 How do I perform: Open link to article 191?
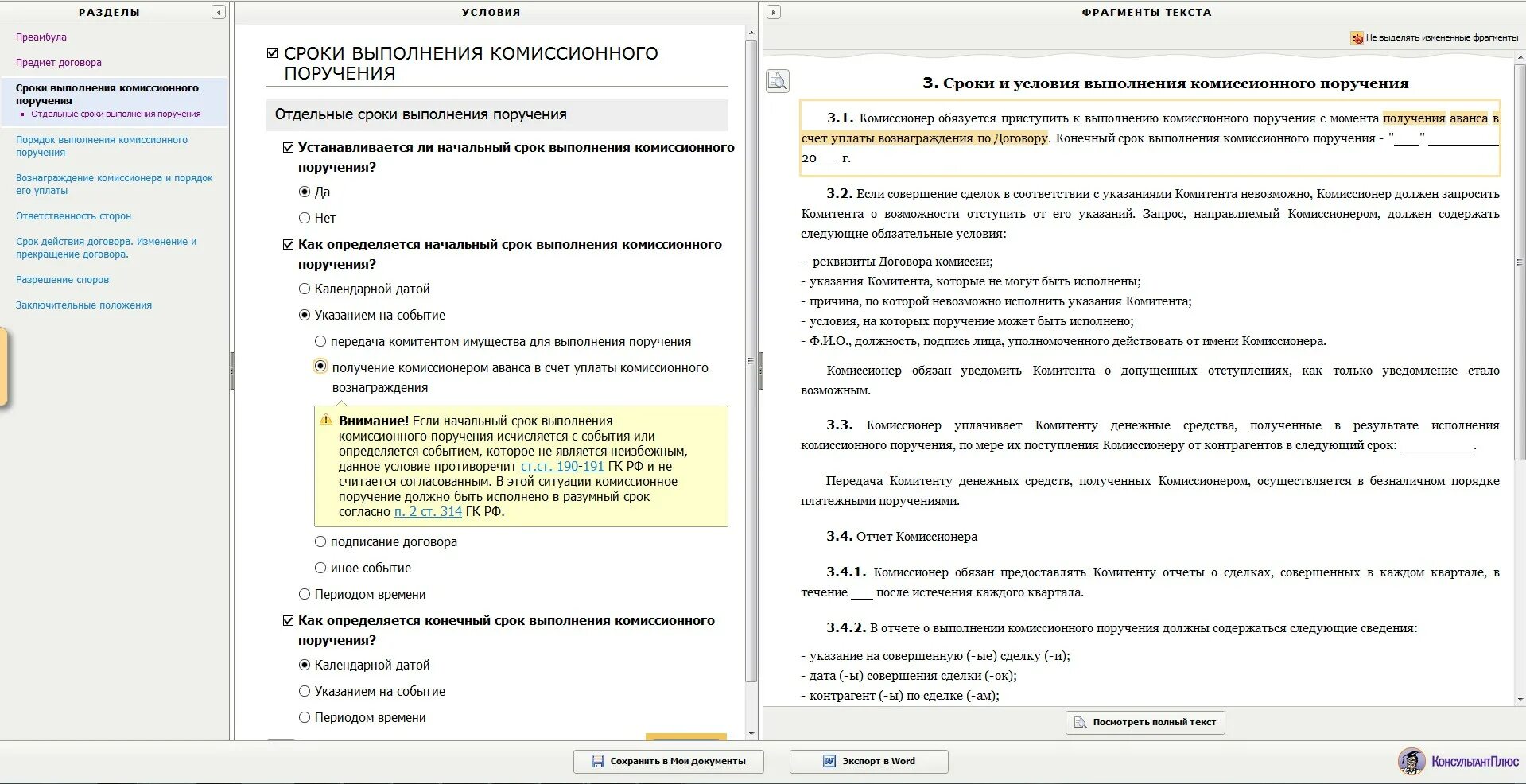pyautogui.click(x=593, y=467)
